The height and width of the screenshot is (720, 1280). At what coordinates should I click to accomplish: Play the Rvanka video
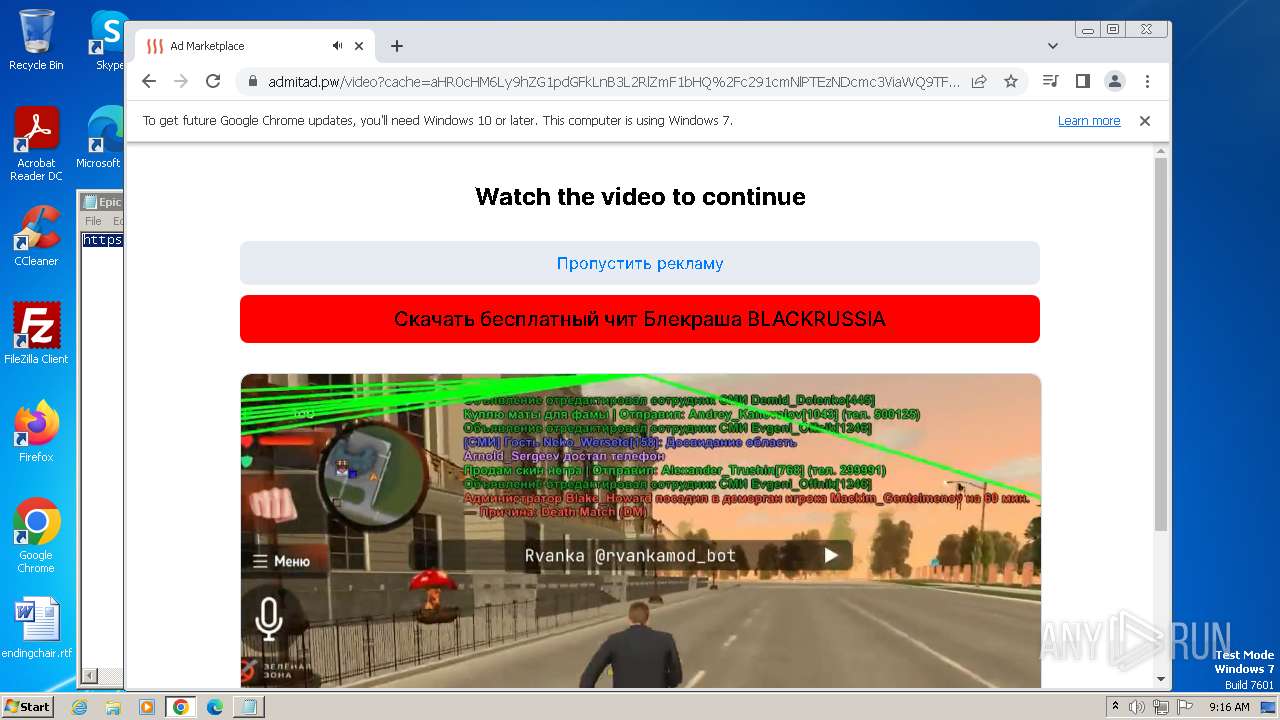(830, 556)
